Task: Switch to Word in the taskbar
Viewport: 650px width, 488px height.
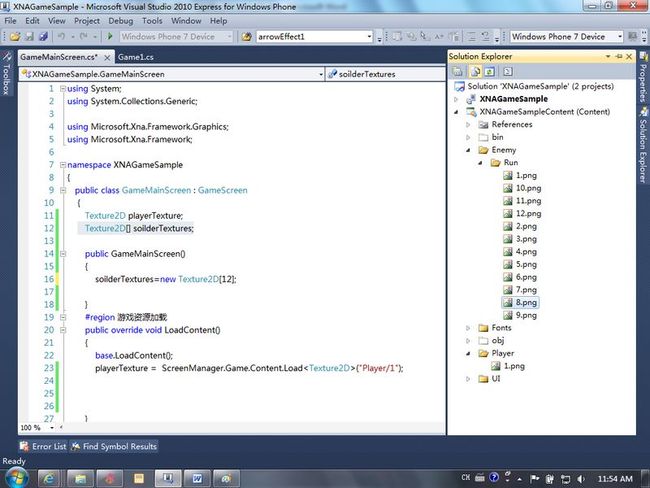Action: coord(197,478)
